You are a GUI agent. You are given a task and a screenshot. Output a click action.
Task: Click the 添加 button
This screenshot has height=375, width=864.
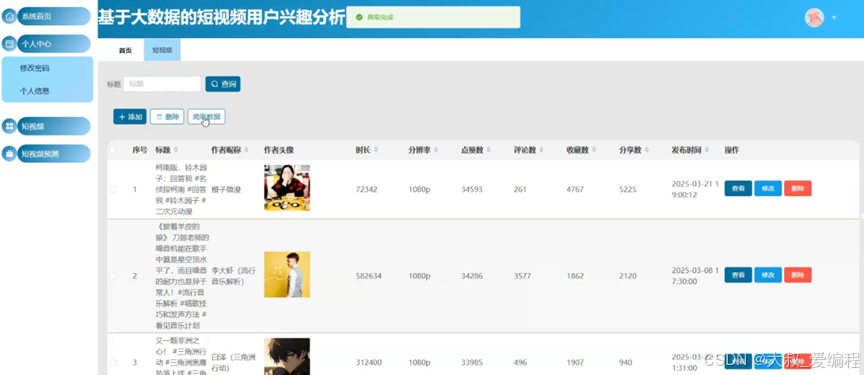[x=130, y=117]
